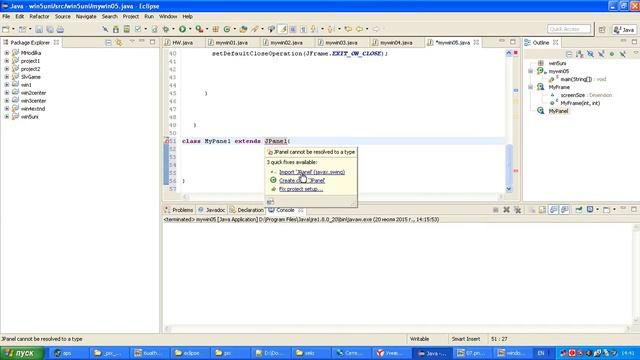
Task: Select screenSize field in the Outline
Action: coord(573,95)
